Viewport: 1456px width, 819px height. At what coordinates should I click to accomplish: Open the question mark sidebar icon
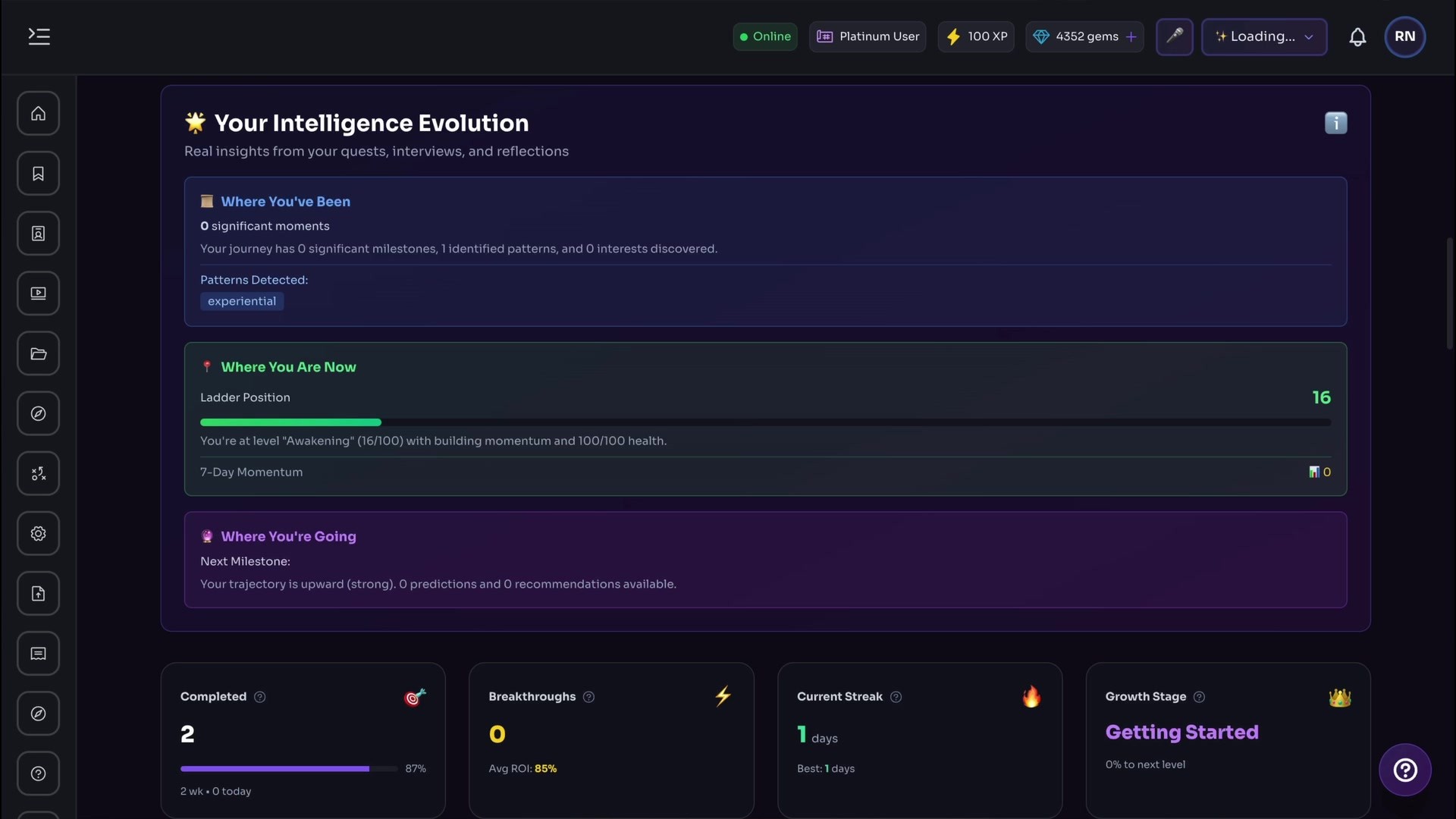tap(38, 773)
